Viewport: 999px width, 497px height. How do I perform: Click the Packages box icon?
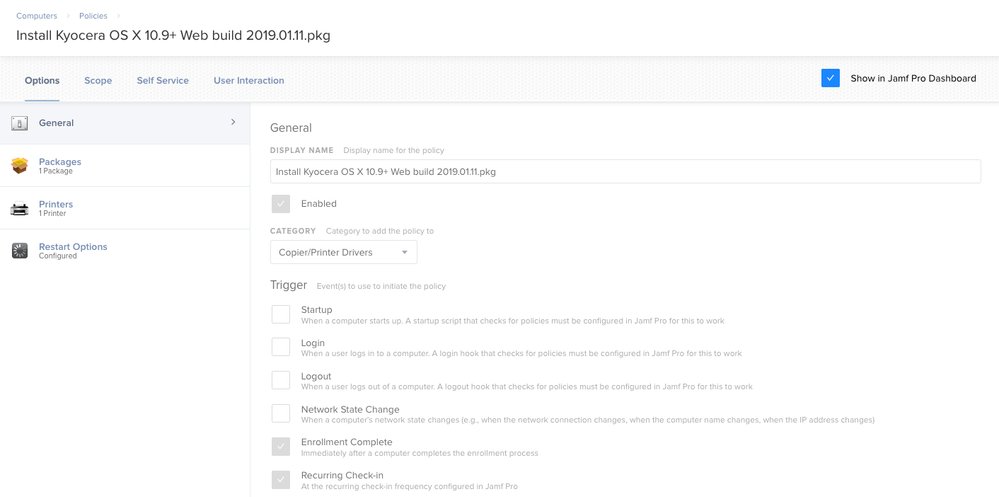click(x=20, y=166)
